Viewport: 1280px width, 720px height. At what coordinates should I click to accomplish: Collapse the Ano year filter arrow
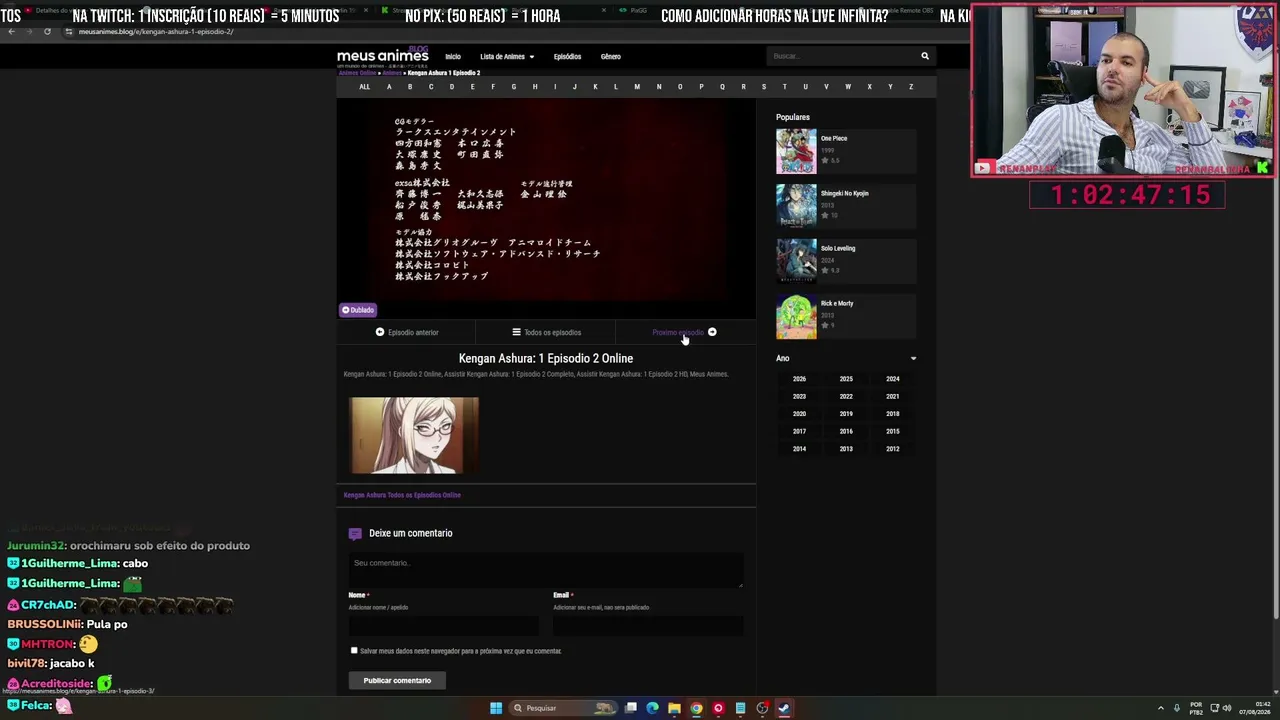coord(913,358)
